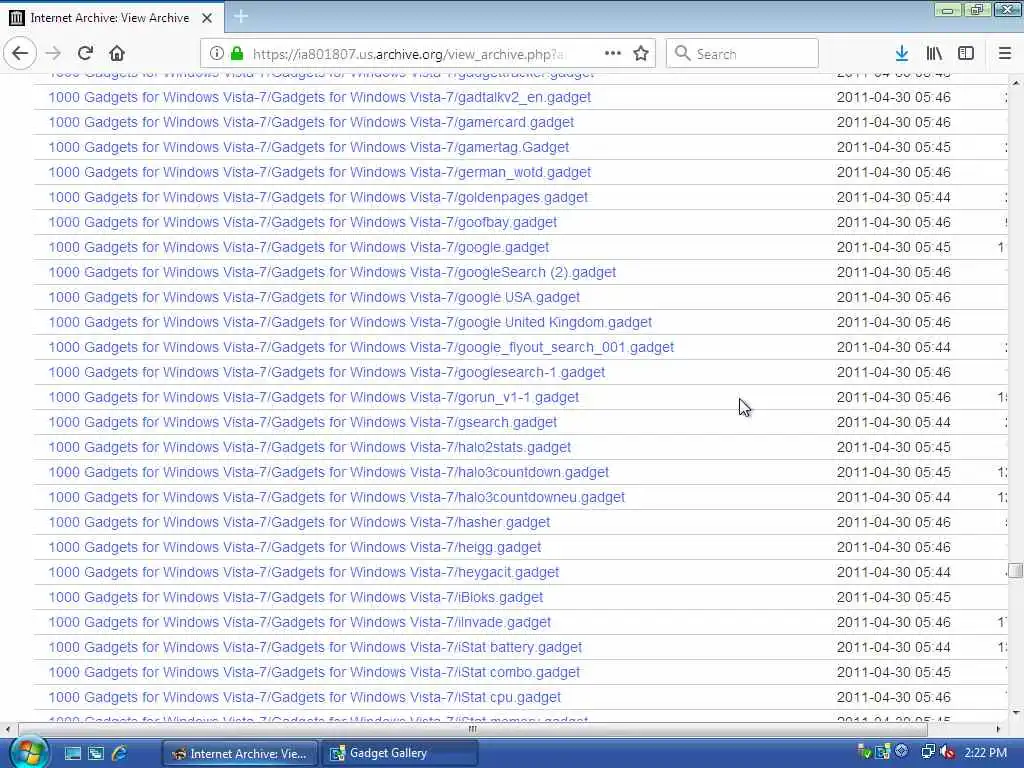Bookmark this page with the star
This screenshot has height=768, width=1024.
point(641,54)
